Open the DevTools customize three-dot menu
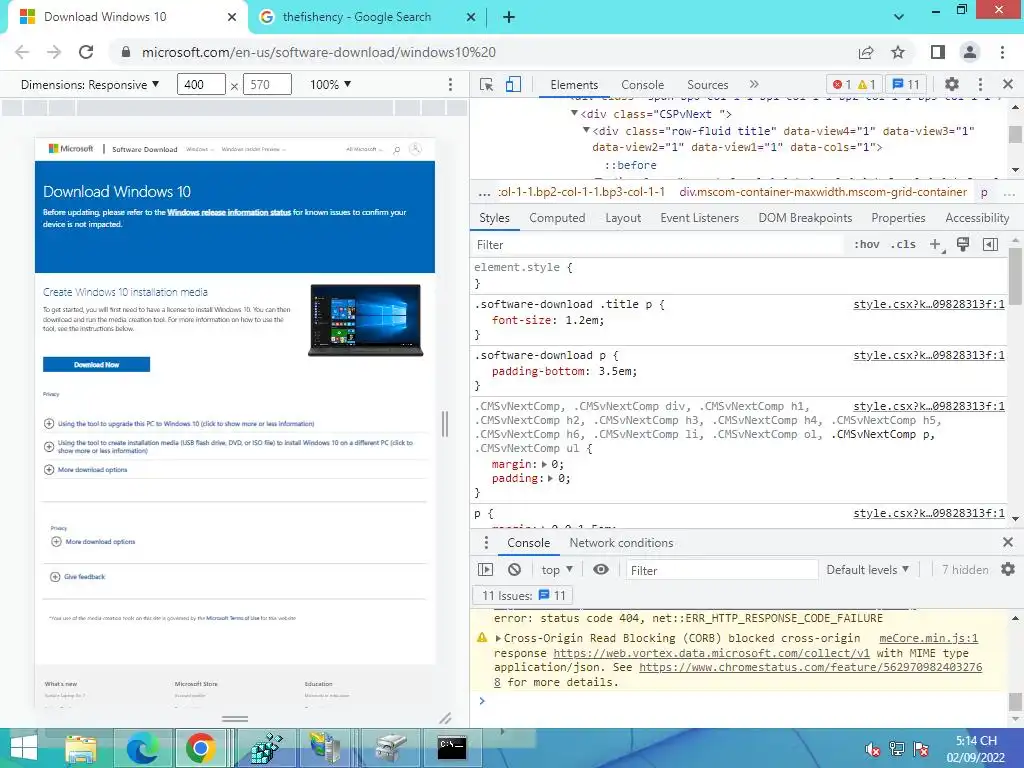The image size is (1024, 768). (x=980, y=84)
